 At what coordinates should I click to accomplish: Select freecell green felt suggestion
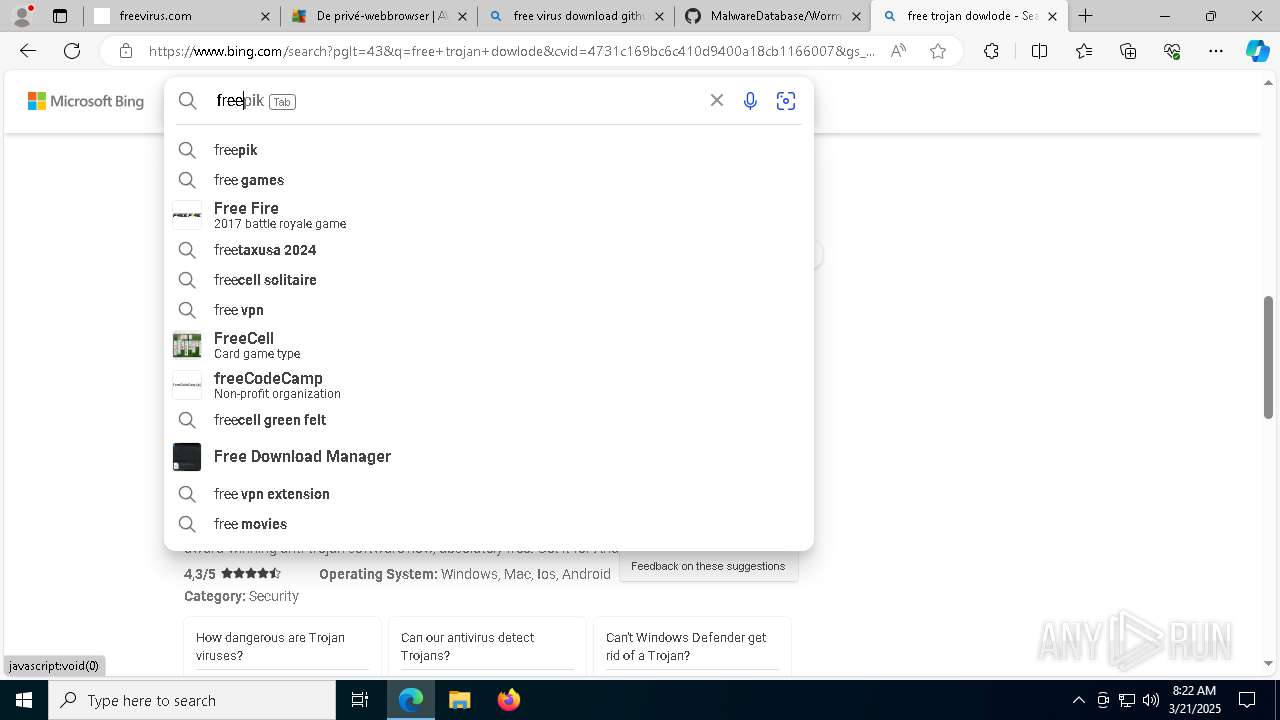pos(489,420)
